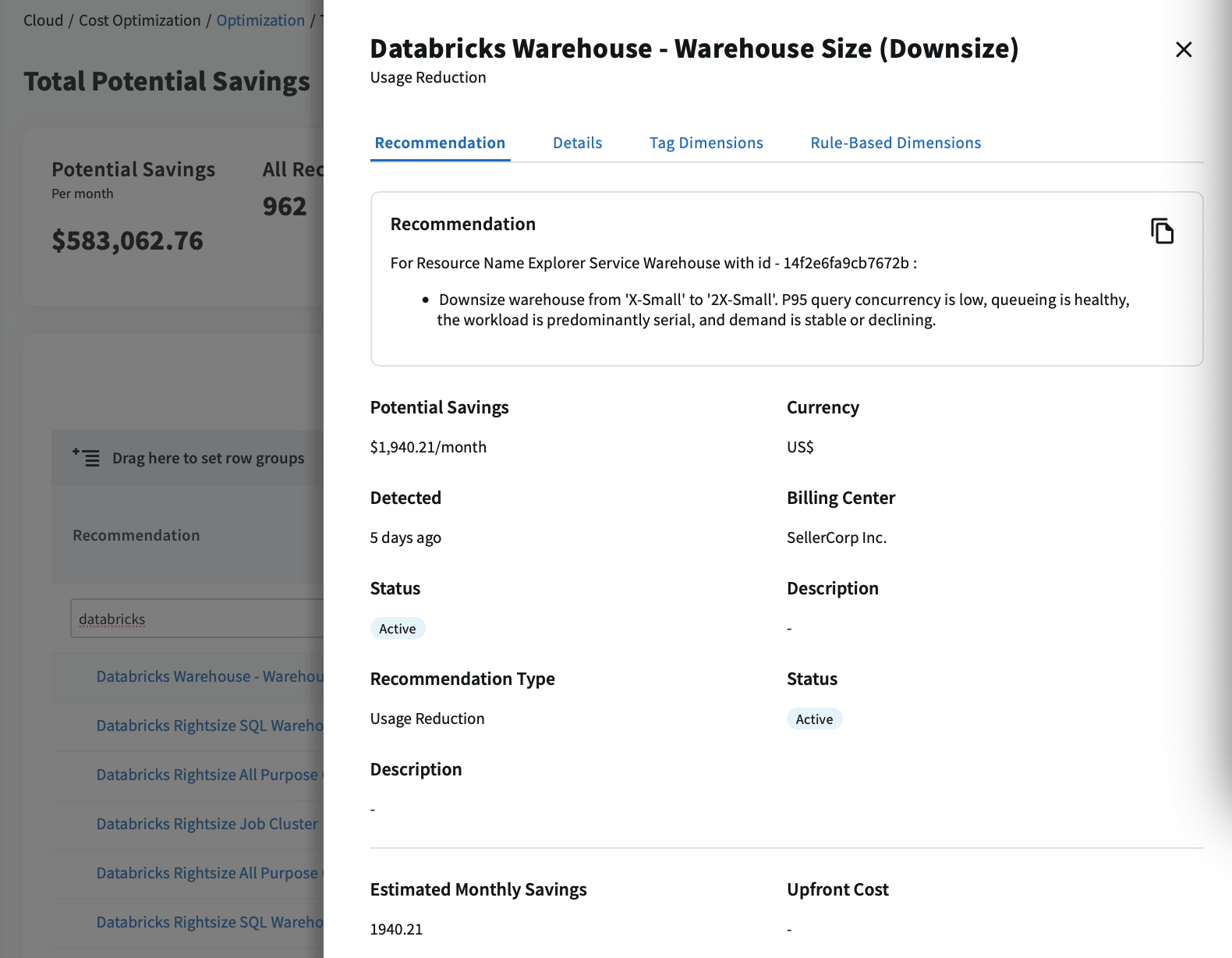Click 'Drag here to set row groups' text
Screen dimensions: 1232x958
click(208, 458)
